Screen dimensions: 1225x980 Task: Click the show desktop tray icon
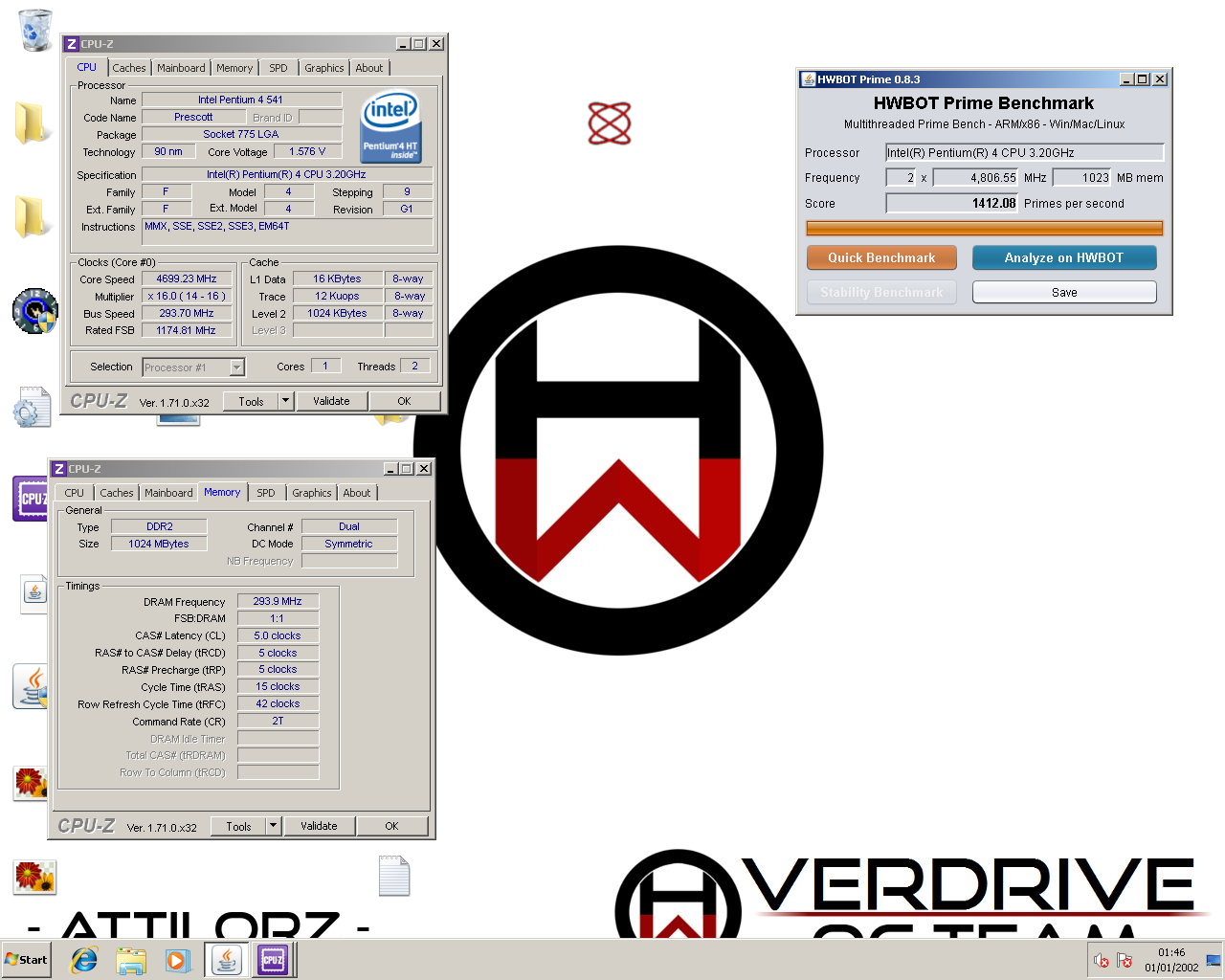coord(1214,960)
